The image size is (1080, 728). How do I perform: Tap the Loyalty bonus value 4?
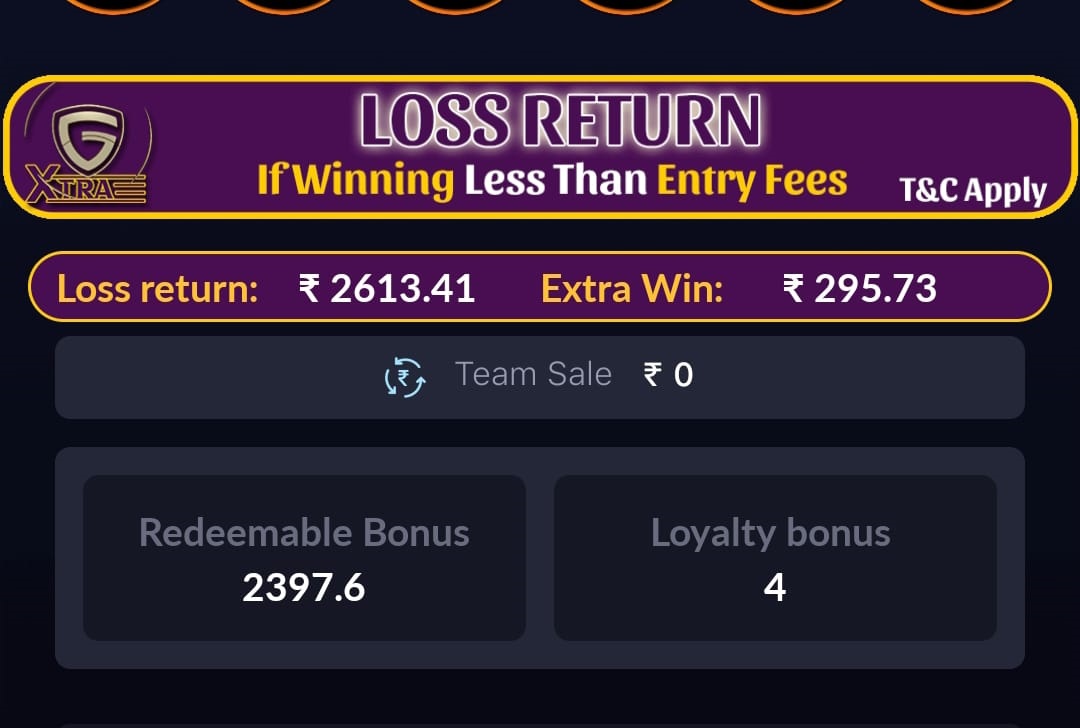[x=775, y=587]
